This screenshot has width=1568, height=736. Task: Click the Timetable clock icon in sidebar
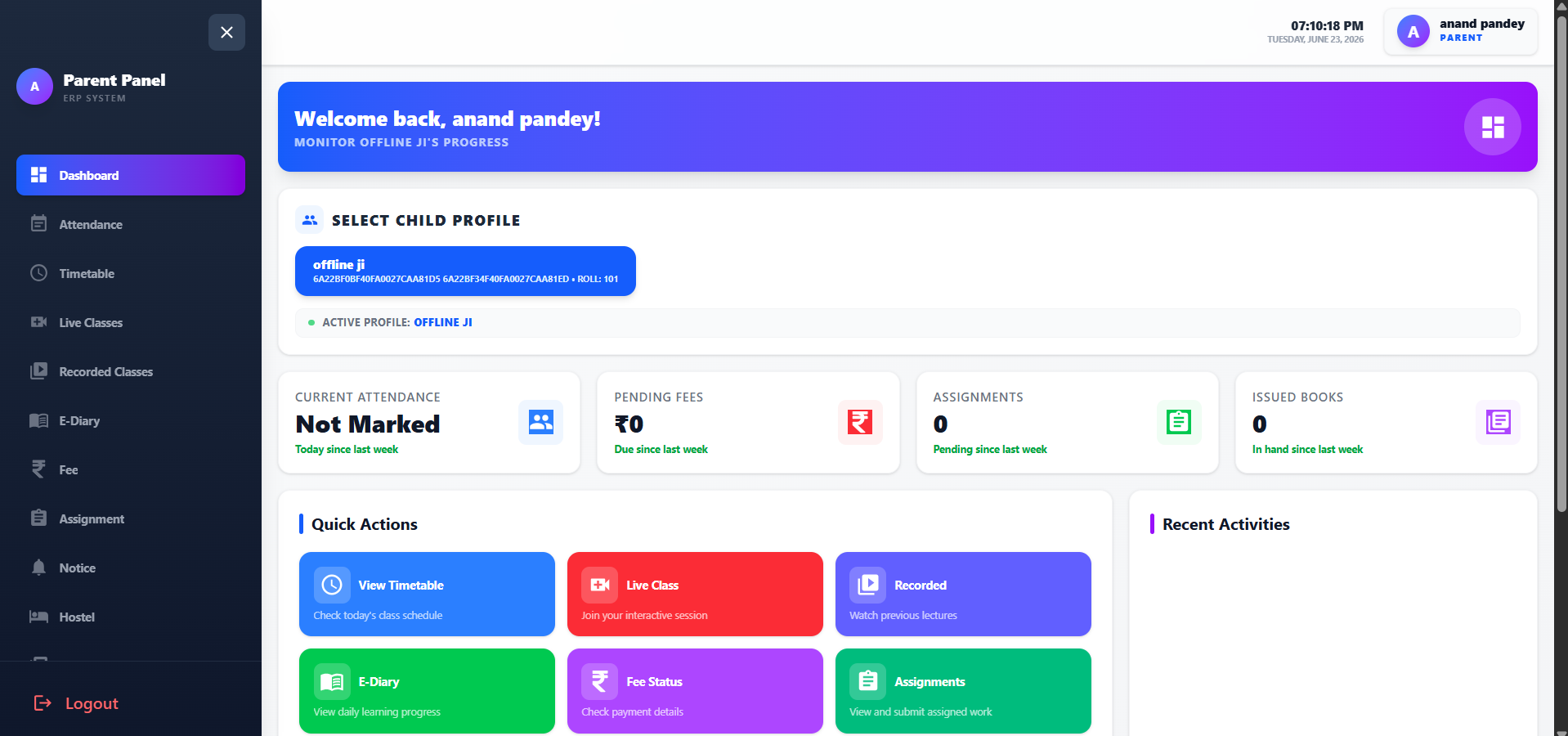point(38,273)
